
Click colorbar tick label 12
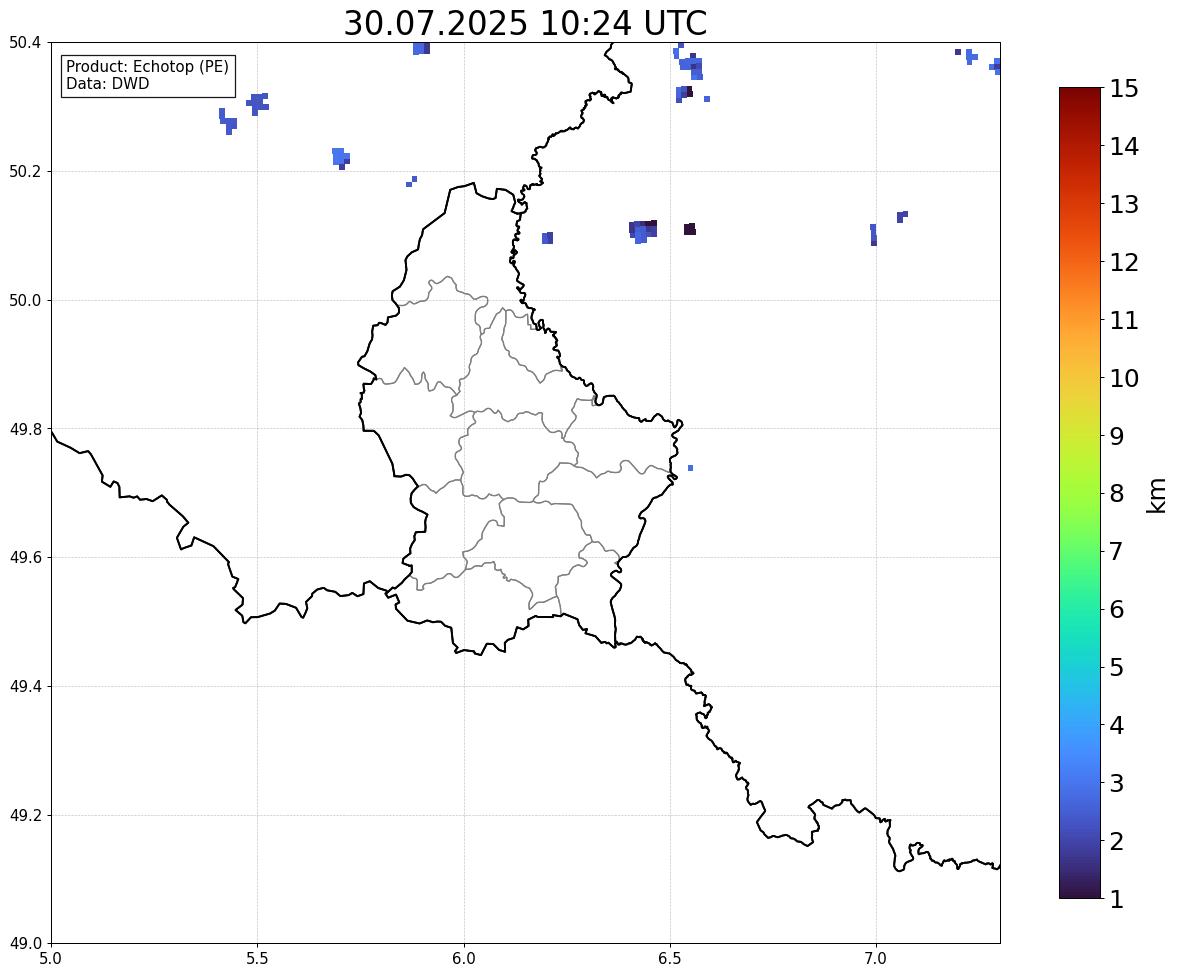click(x=1124, y=262)
